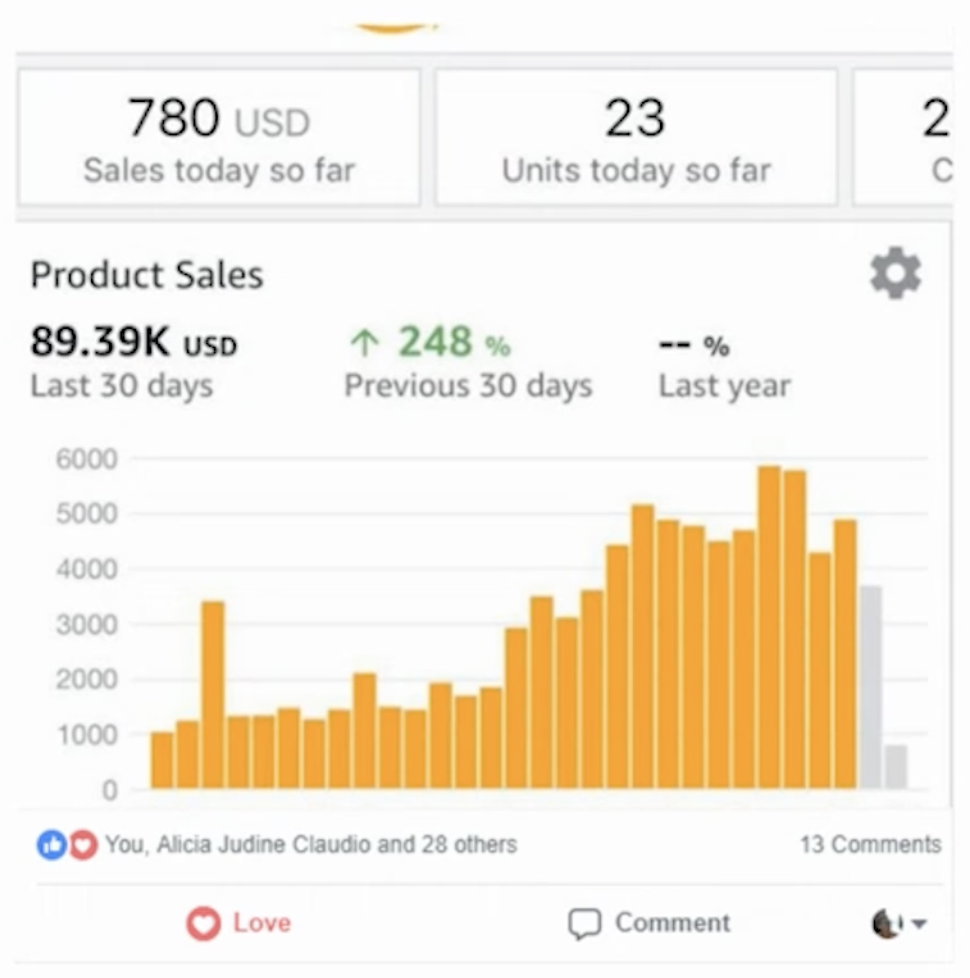The height and width of the screenshot is (978, 970).
Task: Click the Comment speech bubble icon
Action: 583,923
